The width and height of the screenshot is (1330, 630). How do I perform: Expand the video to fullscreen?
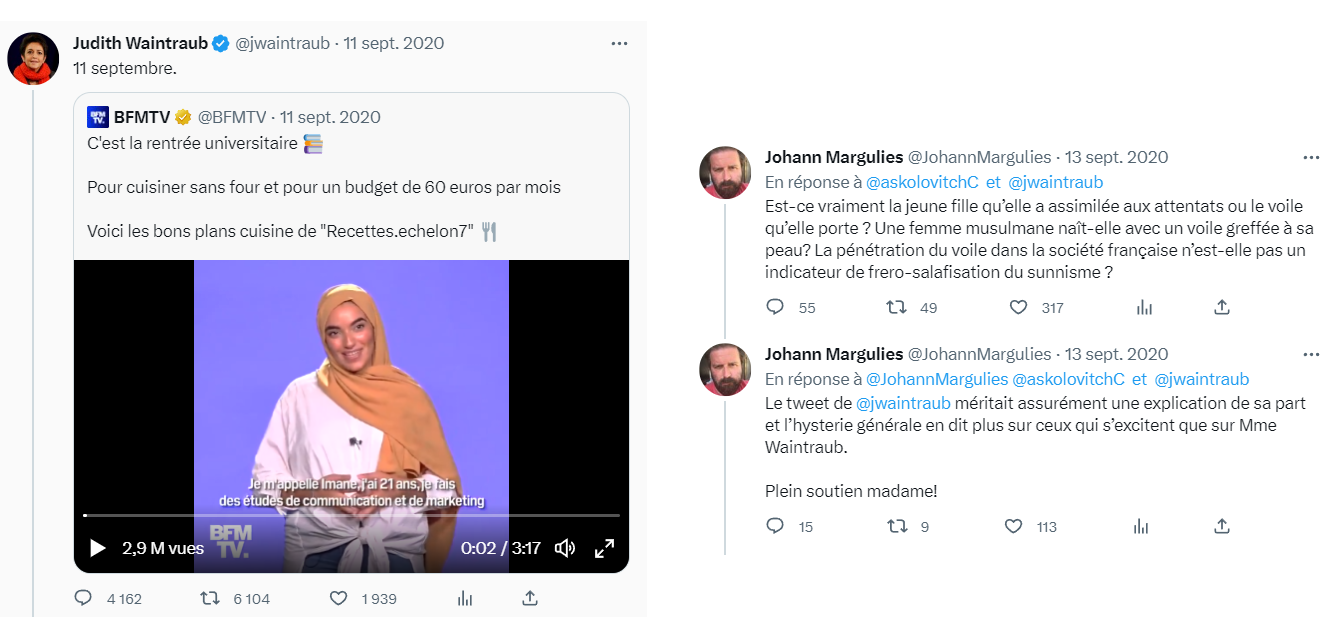point(605,548)
